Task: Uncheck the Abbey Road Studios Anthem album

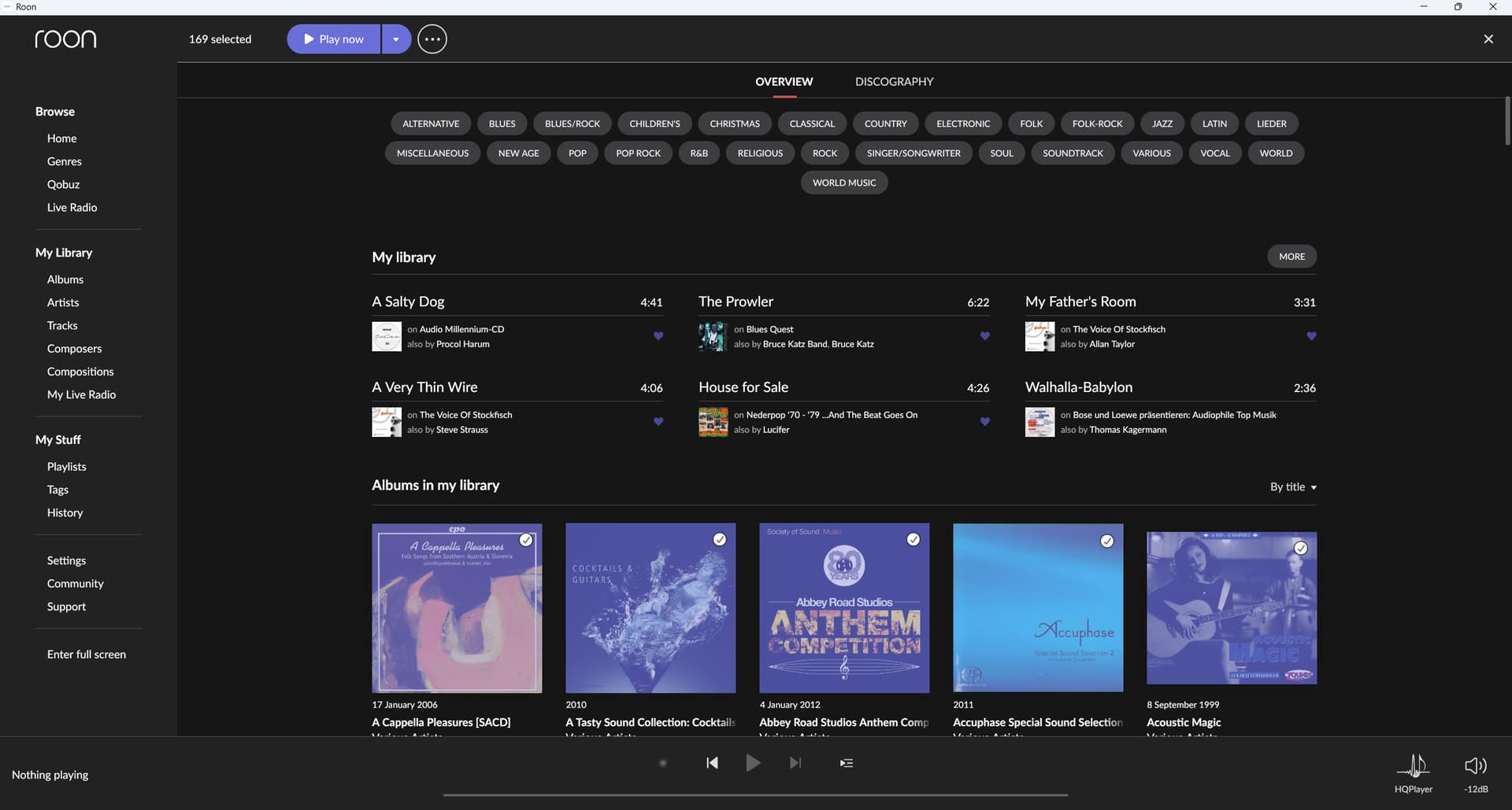Action: [913, 540]
